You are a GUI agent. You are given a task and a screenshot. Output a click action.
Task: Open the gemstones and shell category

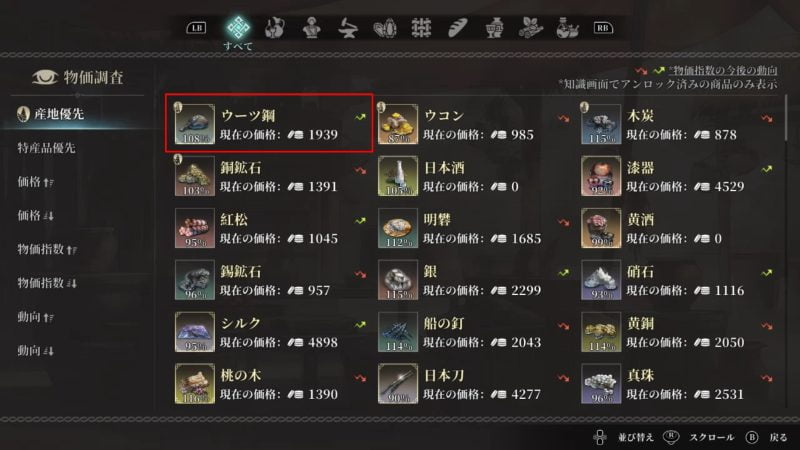tap(385, 28)
